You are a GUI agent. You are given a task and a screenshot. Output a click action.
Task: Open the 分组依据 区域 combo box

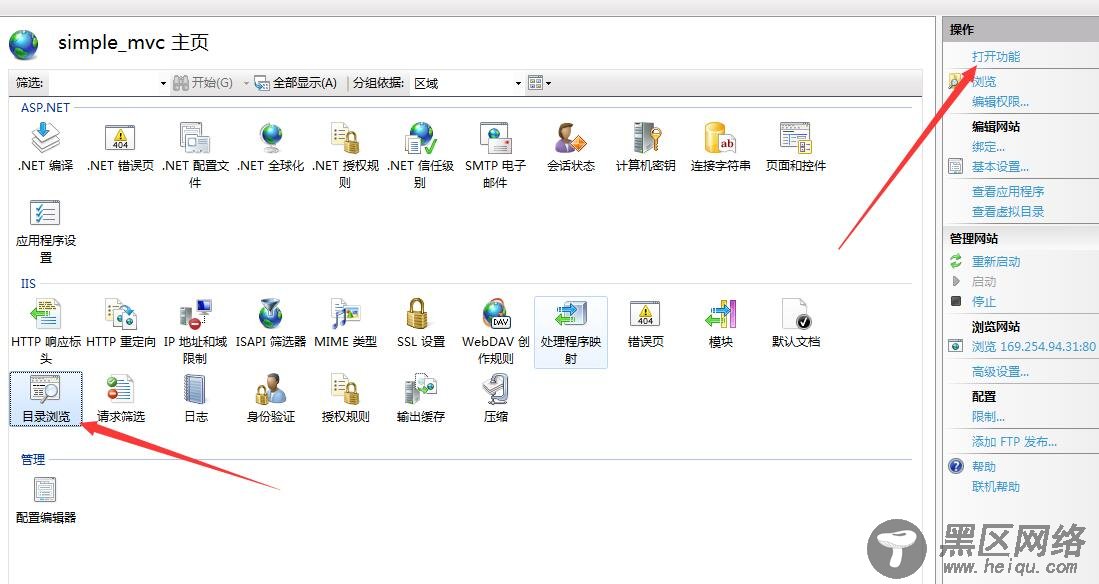click(x=467, y=83)
